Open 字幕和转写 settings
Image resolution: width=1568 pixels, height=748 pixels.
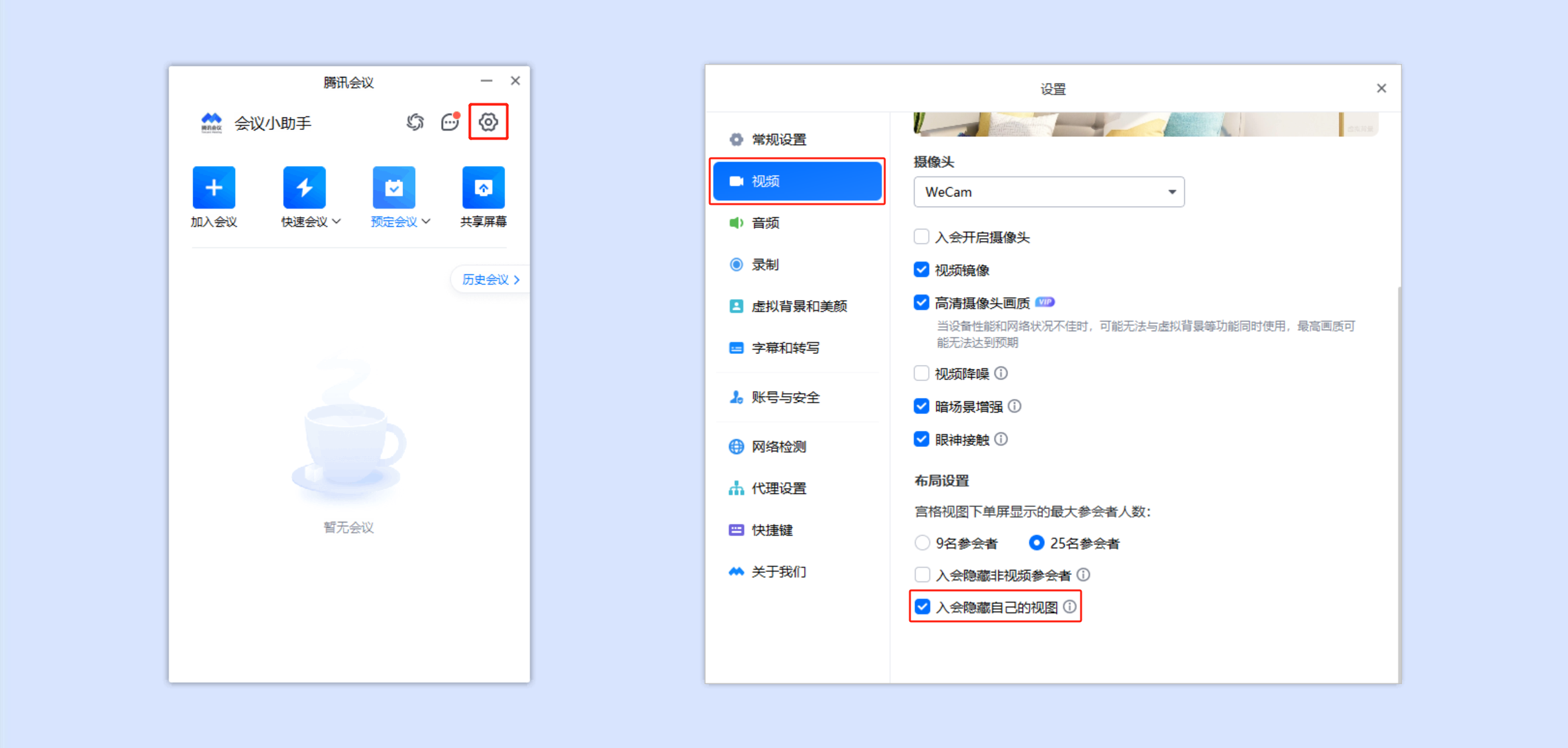pos(797,348)
